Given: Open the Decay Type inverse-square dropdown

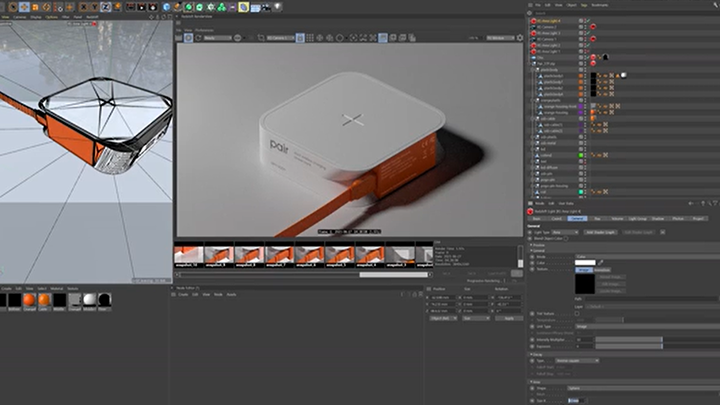Looking at the screenshot, I should [x=577, y=361].
